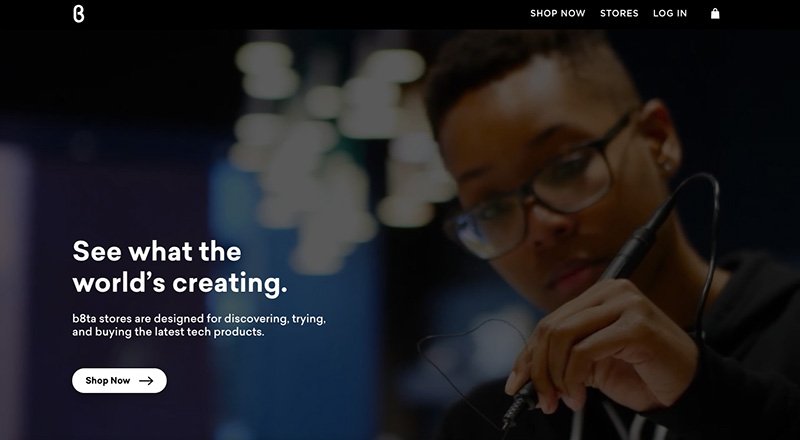Click the "and buying the latest tech products." line
The image size is (800, 440).
168,332
